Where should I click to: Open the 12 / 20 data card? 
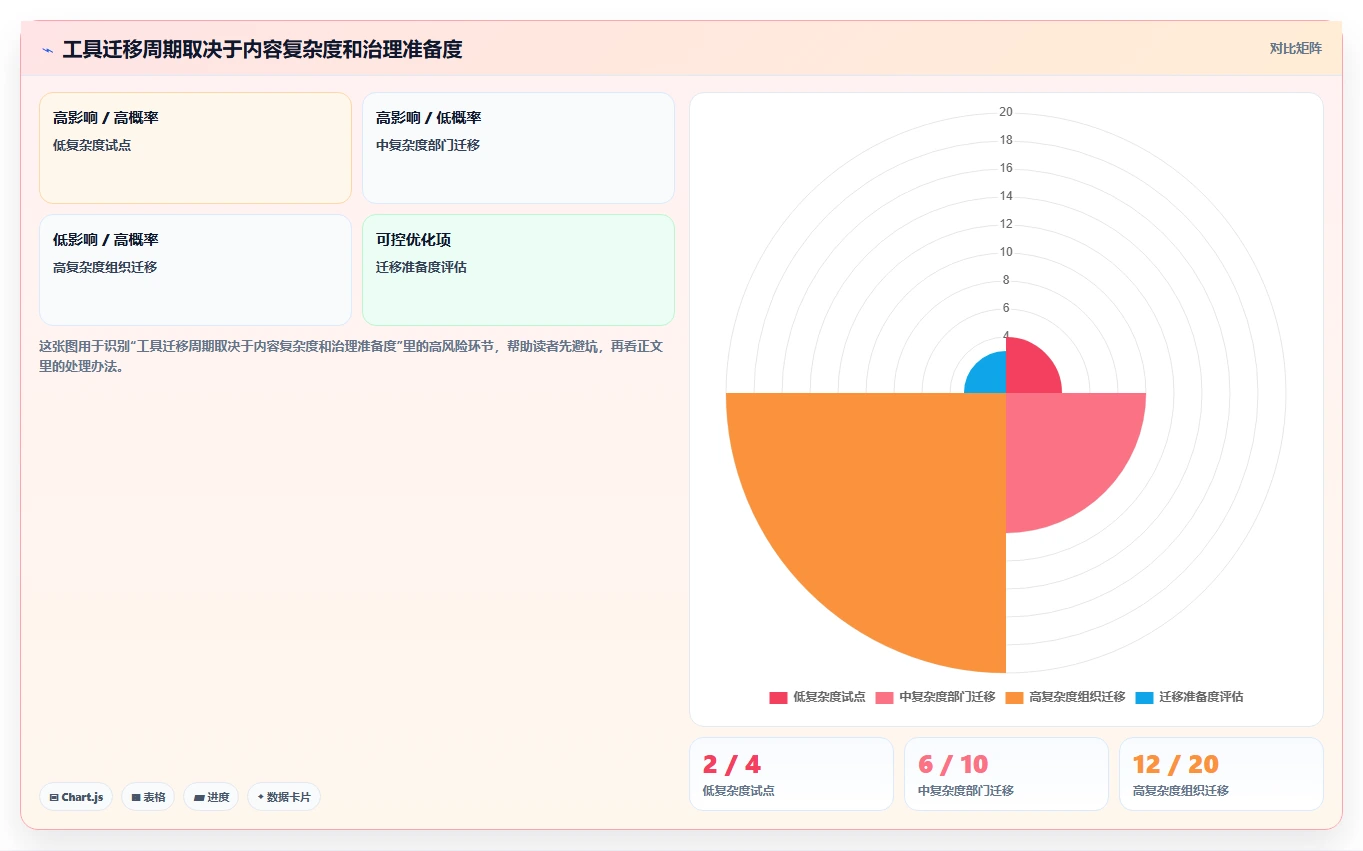1221,774
